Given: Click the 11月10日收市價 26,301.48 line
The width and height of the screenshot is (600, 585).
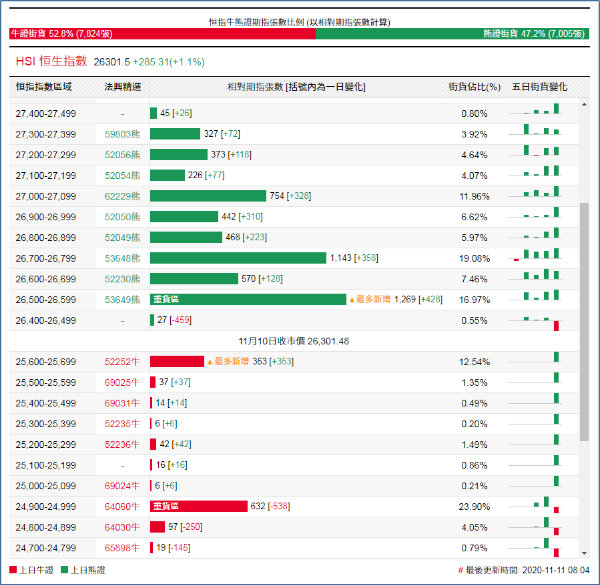Looking at the screenshot, I should coord(294,341).
